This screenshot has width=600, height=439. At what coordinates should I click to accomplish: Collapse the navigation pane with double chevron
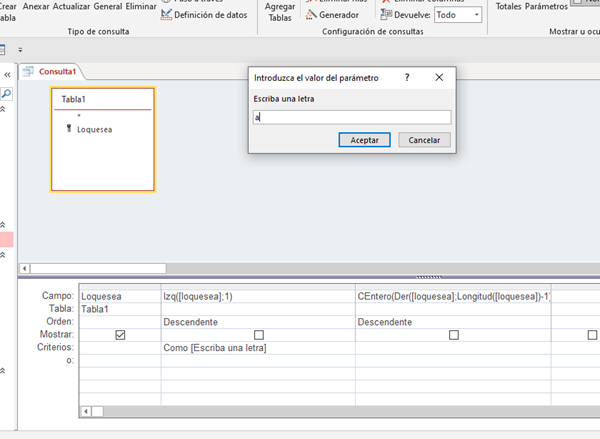[x=7, y=75]
